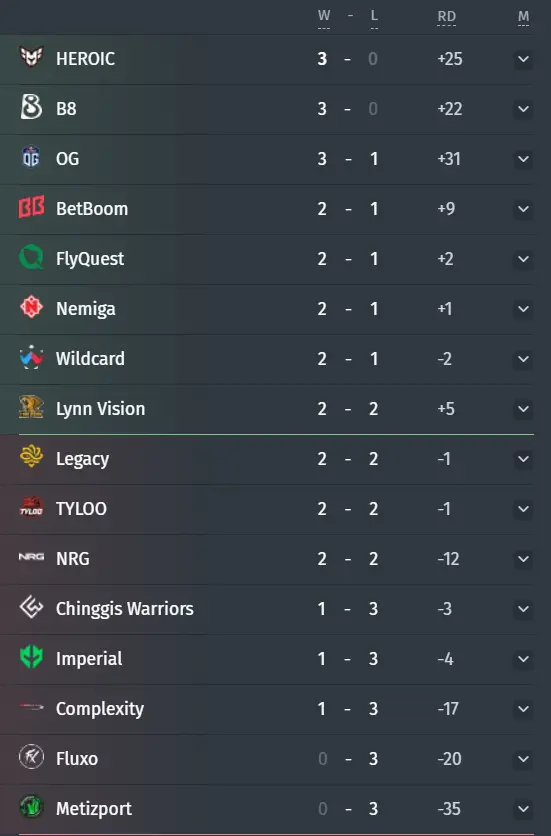551x836 pixels.
Task: Open the Chinggis Warriors team name
Action: tap(125, 609)
